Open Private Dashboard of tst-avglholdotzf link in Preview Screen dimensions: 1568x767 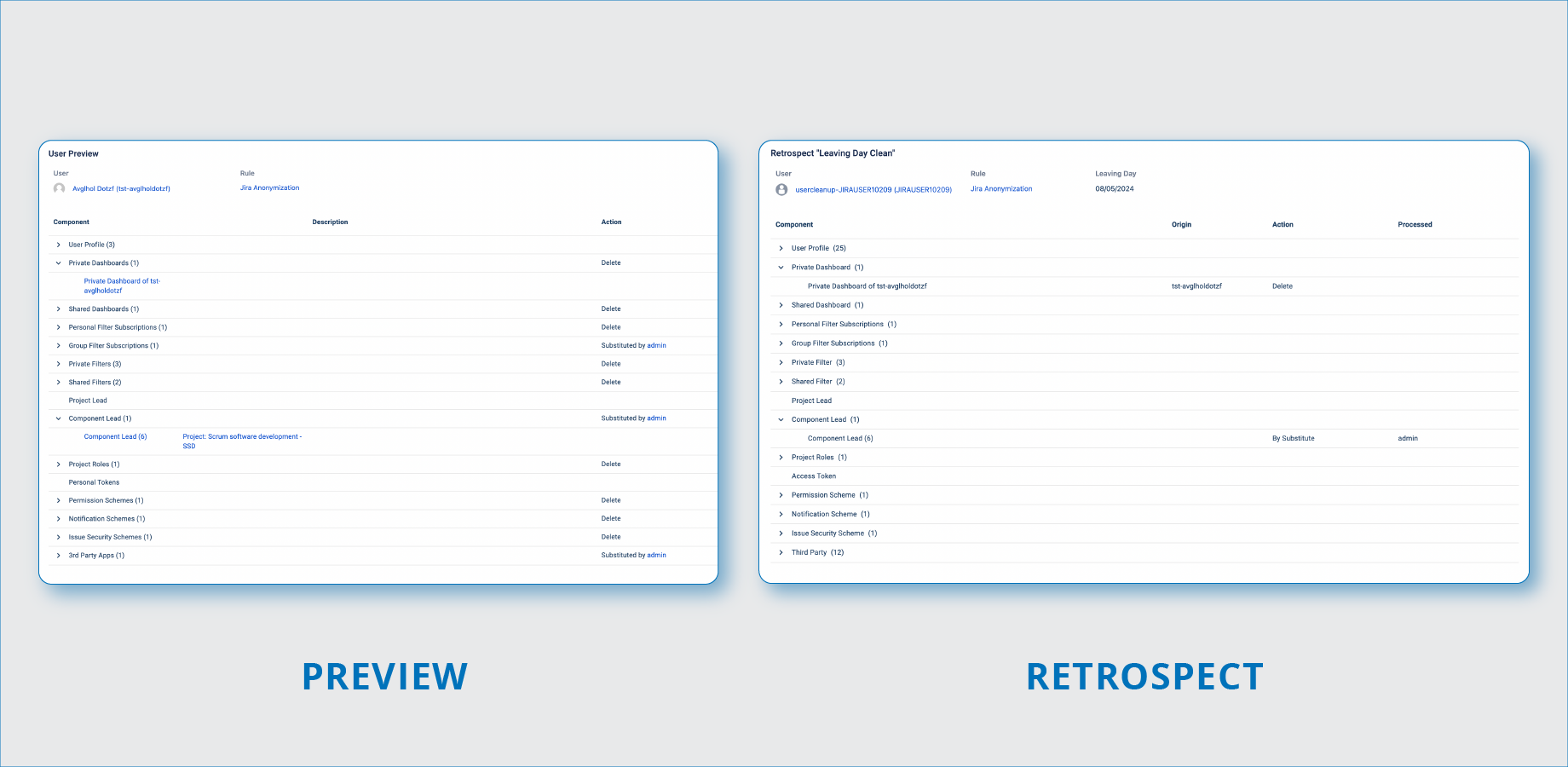tap(122, 285)
